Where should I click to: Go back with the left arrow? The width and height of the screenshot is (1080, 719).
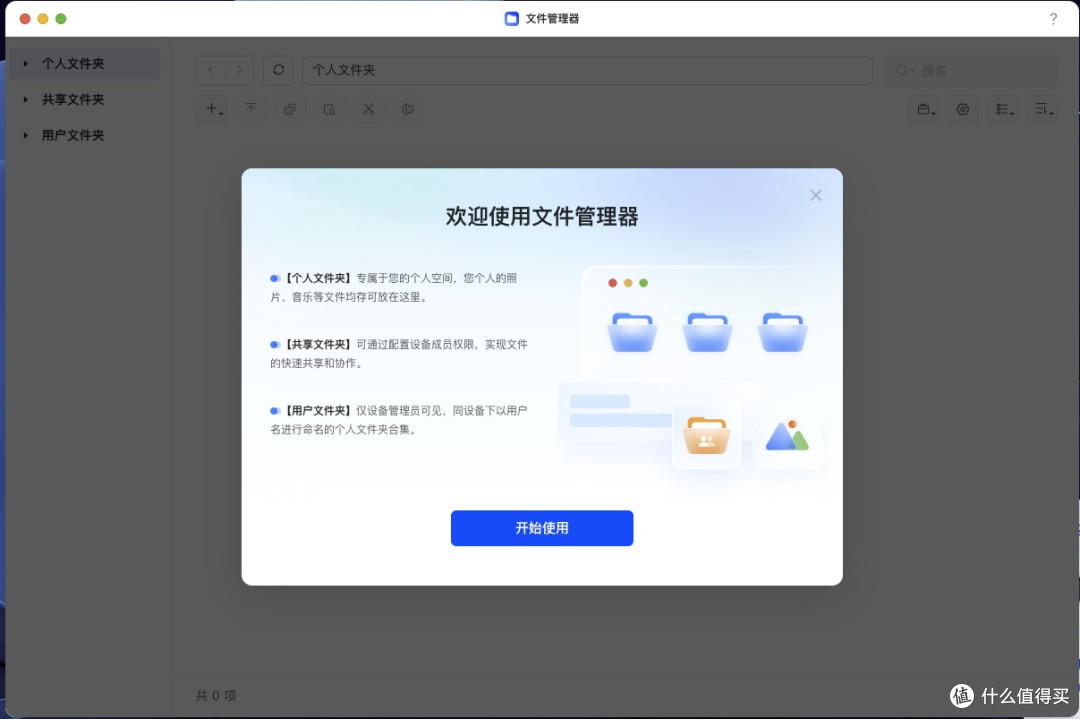coord(211,70)
